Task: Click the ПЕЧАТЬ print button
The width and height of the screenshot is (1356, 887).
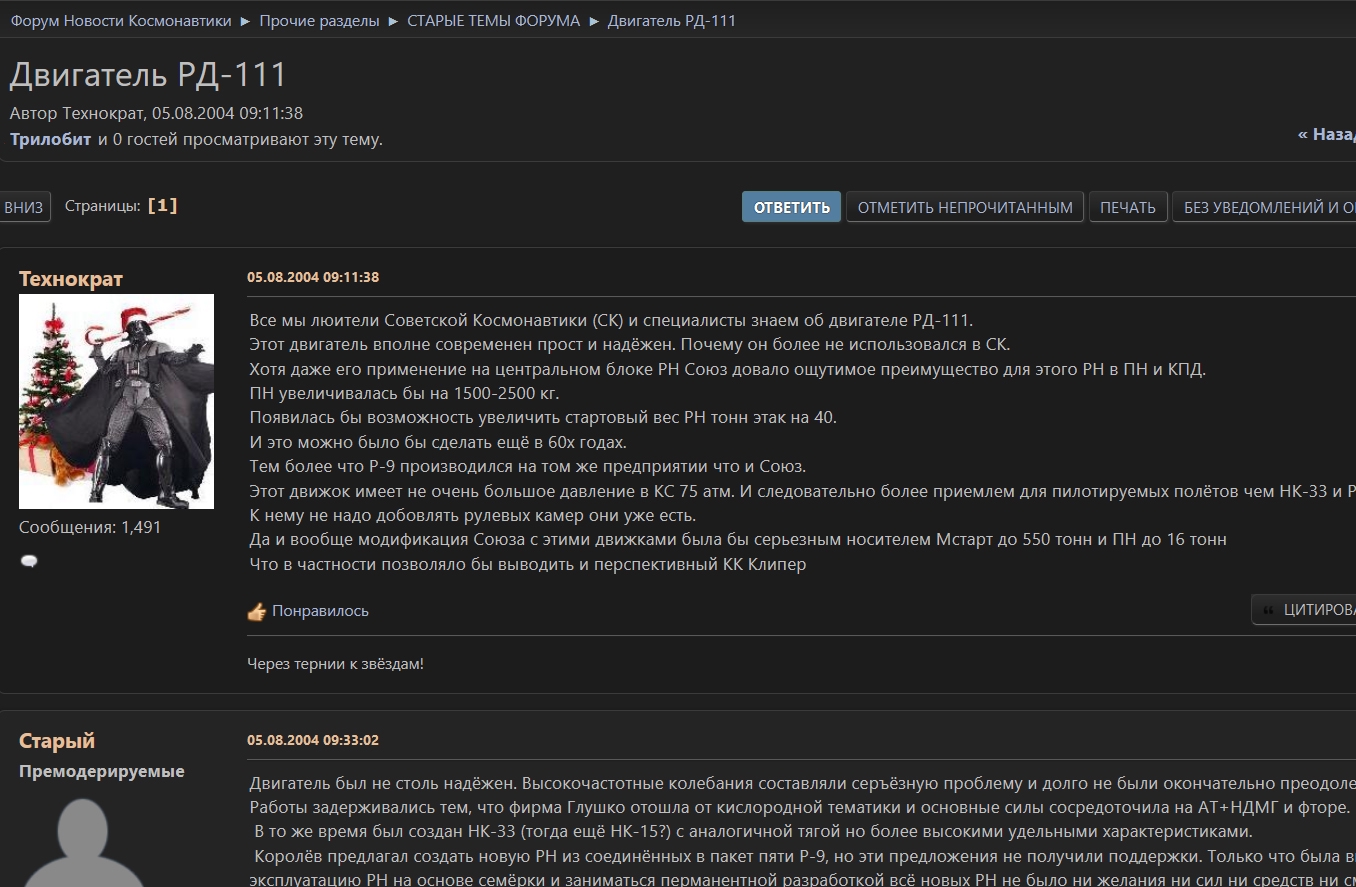Action: point(1128,207)
